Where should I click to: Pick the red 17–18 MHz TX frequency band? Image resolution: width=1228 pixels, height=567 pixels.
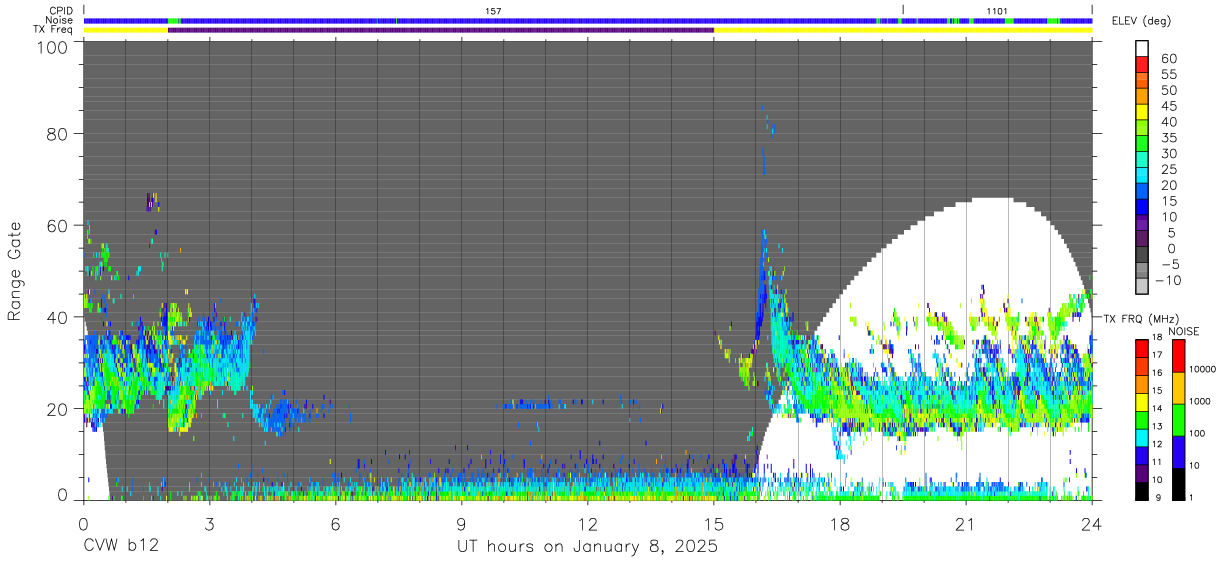coord(1141,348)
